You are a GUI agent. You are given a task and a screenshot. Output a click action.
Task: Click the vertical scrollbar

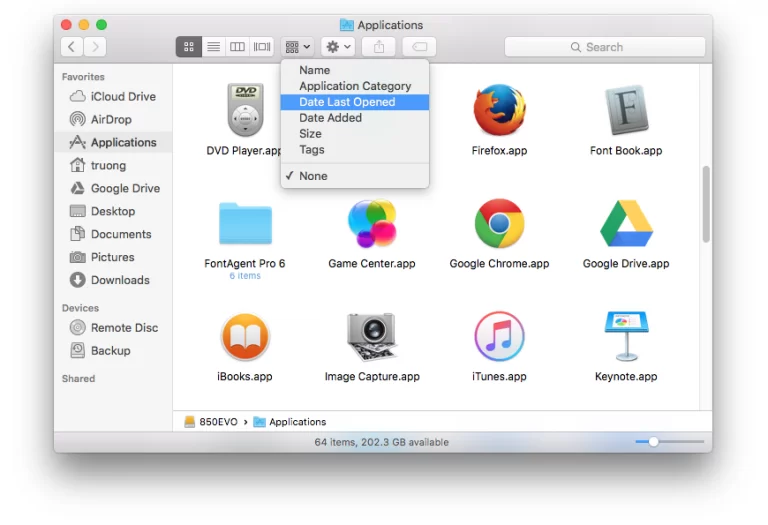[x=706, y=204]
